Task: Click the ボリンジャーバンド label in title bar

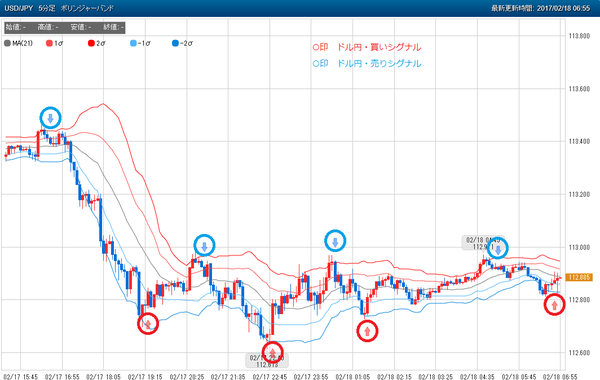Action: [87, 8]
